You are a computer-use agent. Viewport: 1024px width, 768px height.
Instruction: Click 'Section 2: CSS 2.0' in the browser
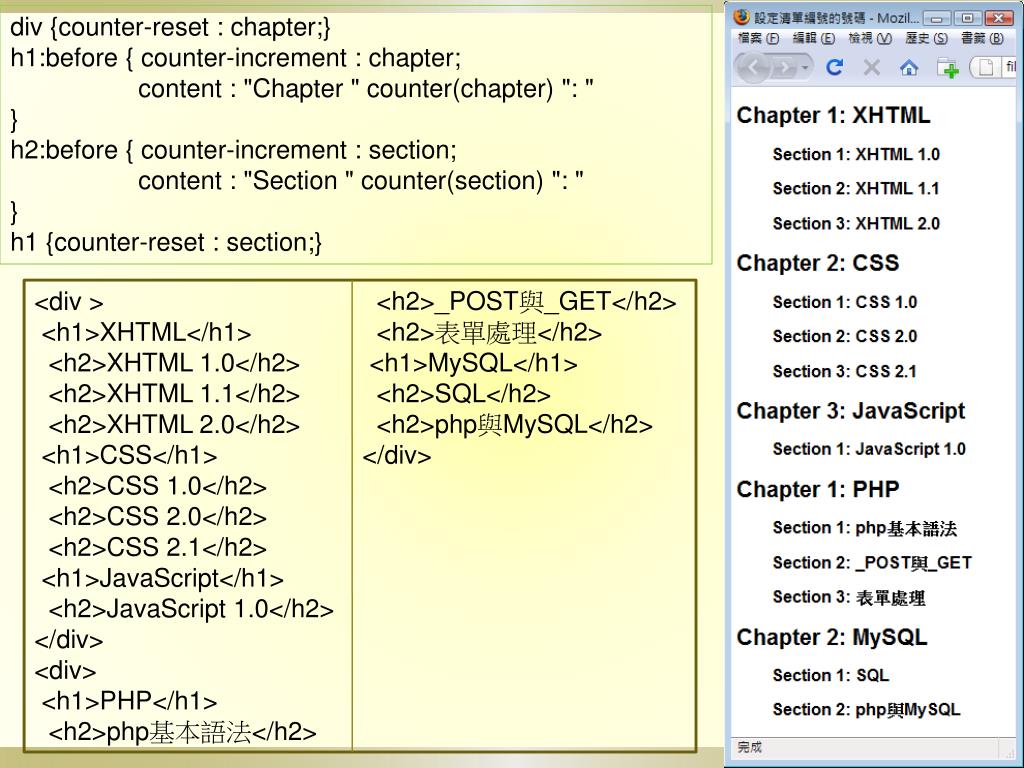[845, 336]
